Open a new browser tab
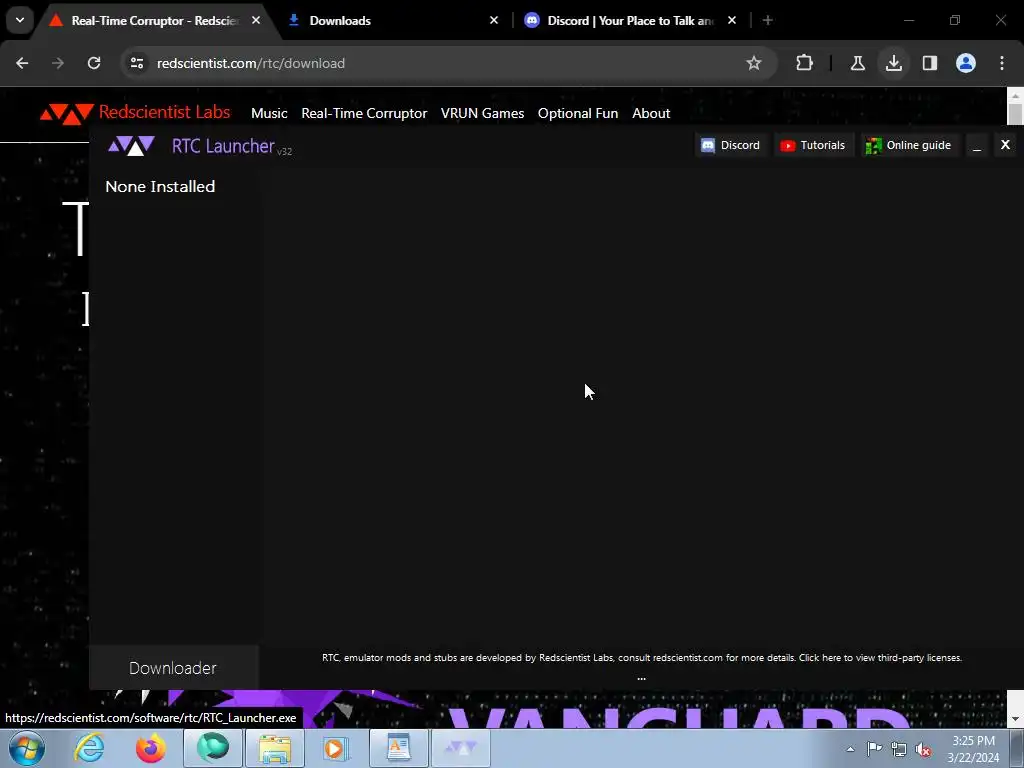 (767, 20)
